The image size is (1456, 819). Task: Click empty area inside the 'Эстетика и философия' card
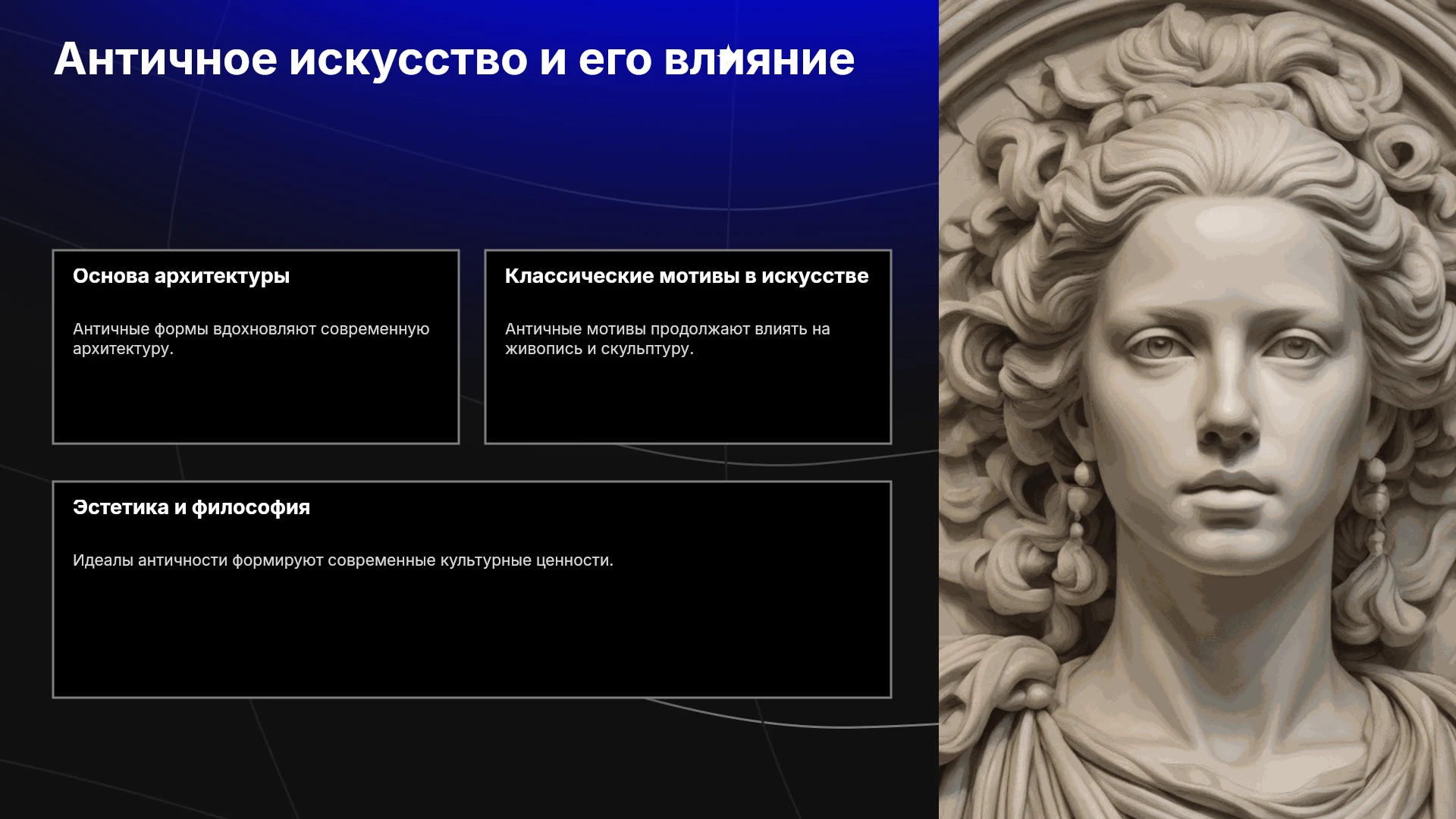472,637
